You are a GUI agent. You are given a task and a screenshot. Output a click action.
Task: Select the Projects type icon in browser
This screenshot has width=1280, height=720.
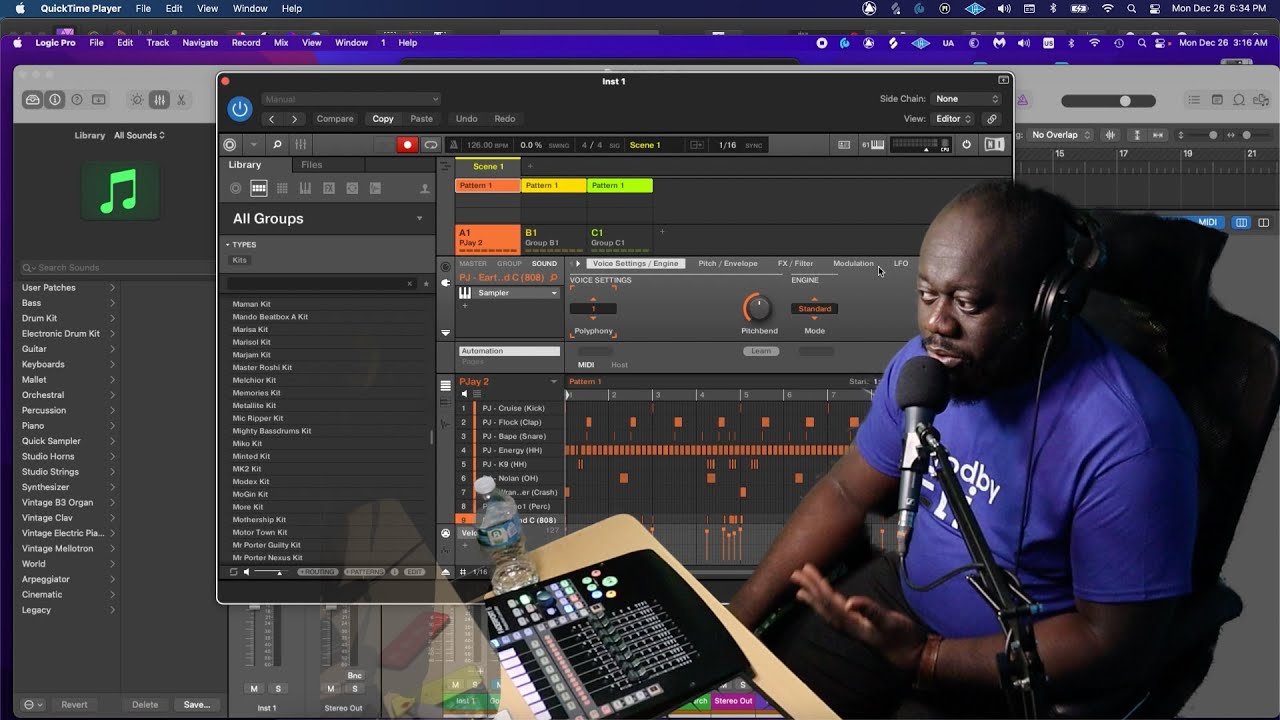(x=236, y=188)
